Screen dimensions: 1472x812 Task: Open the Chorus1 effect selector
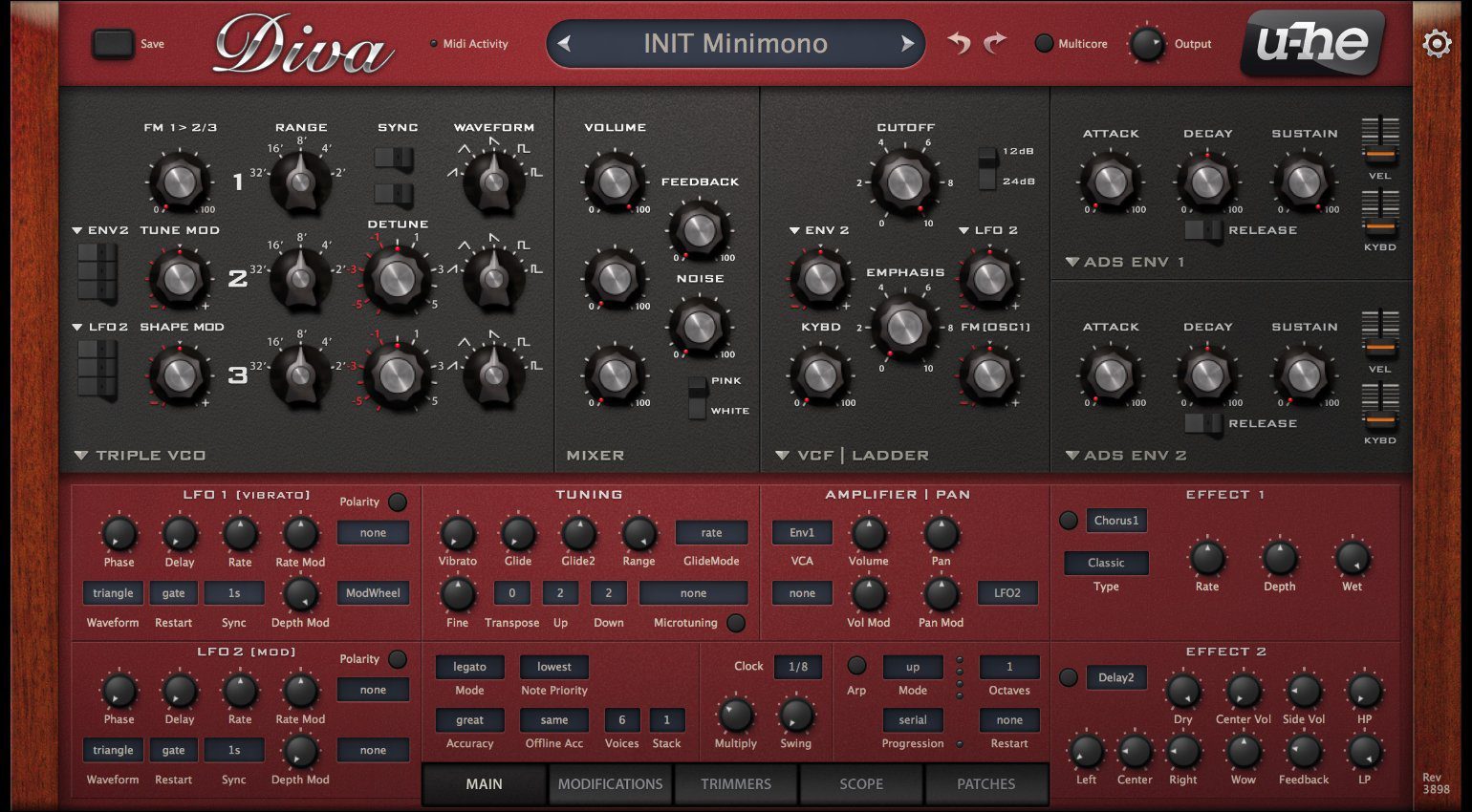tap(1116, 521)
